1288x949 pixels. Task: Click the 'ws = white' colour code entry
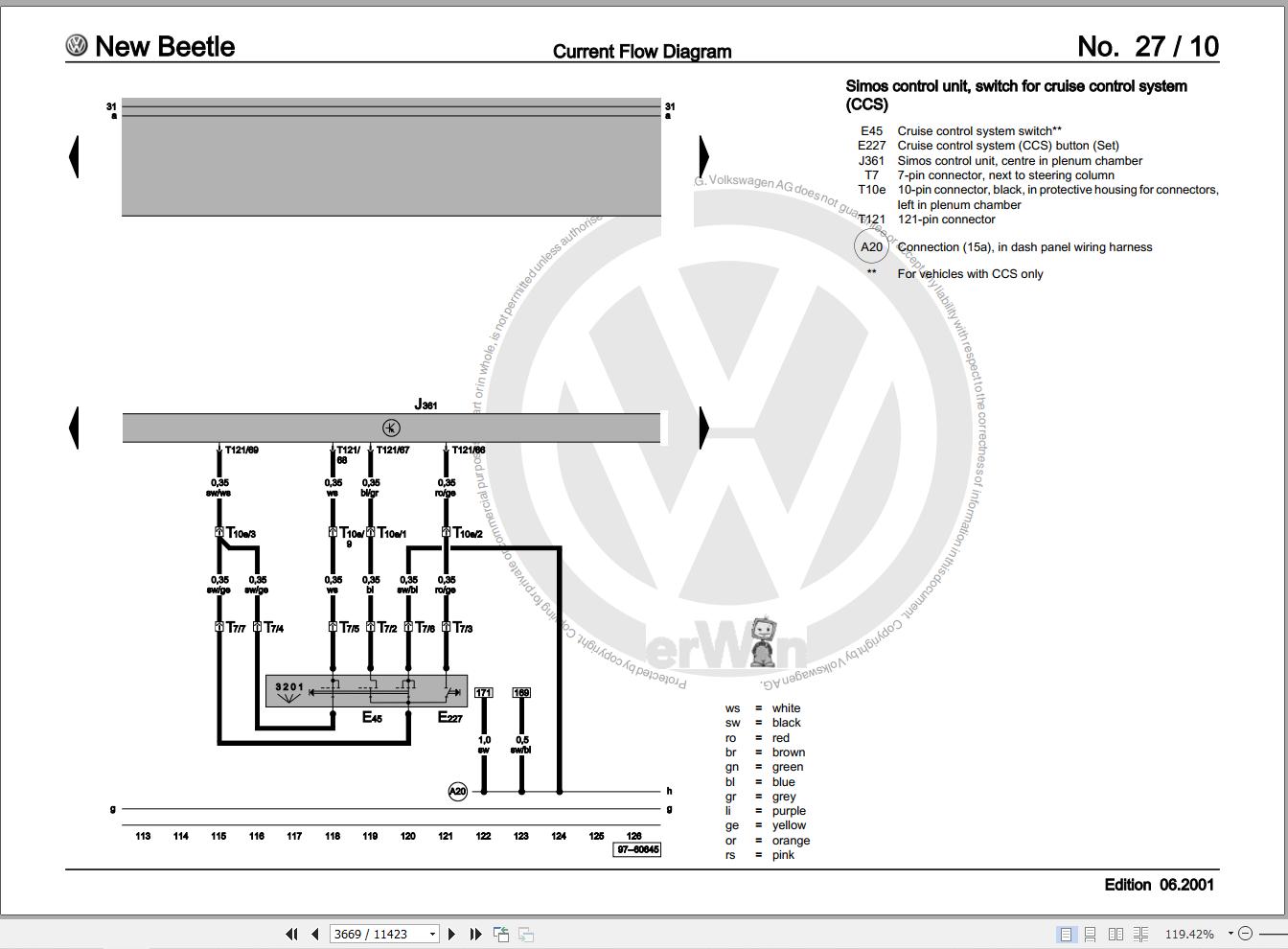point(763,708)
